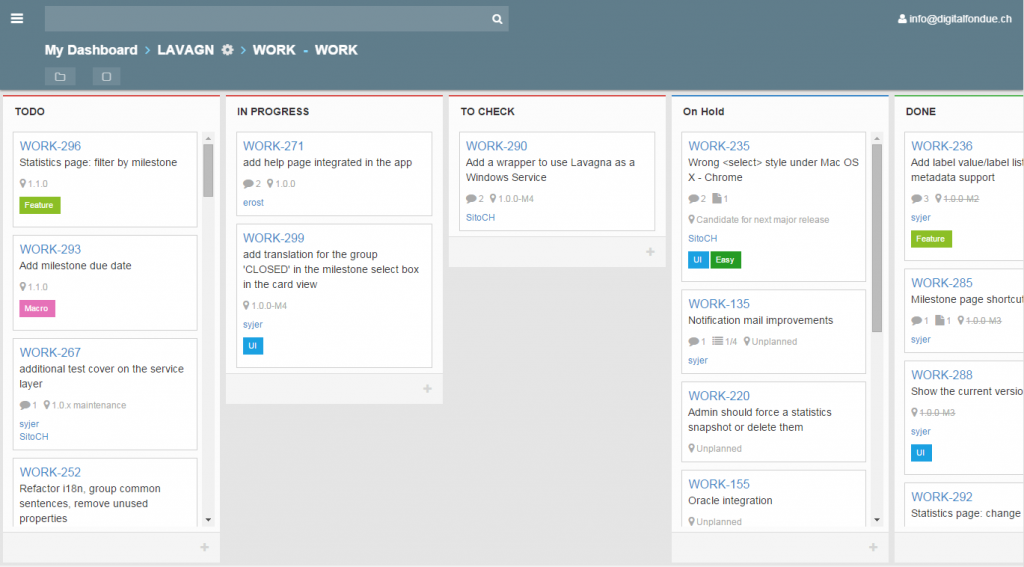Click milestone pin icon on WORK-299
This screenshot has width=1024, height=567.
coord(246,305)
